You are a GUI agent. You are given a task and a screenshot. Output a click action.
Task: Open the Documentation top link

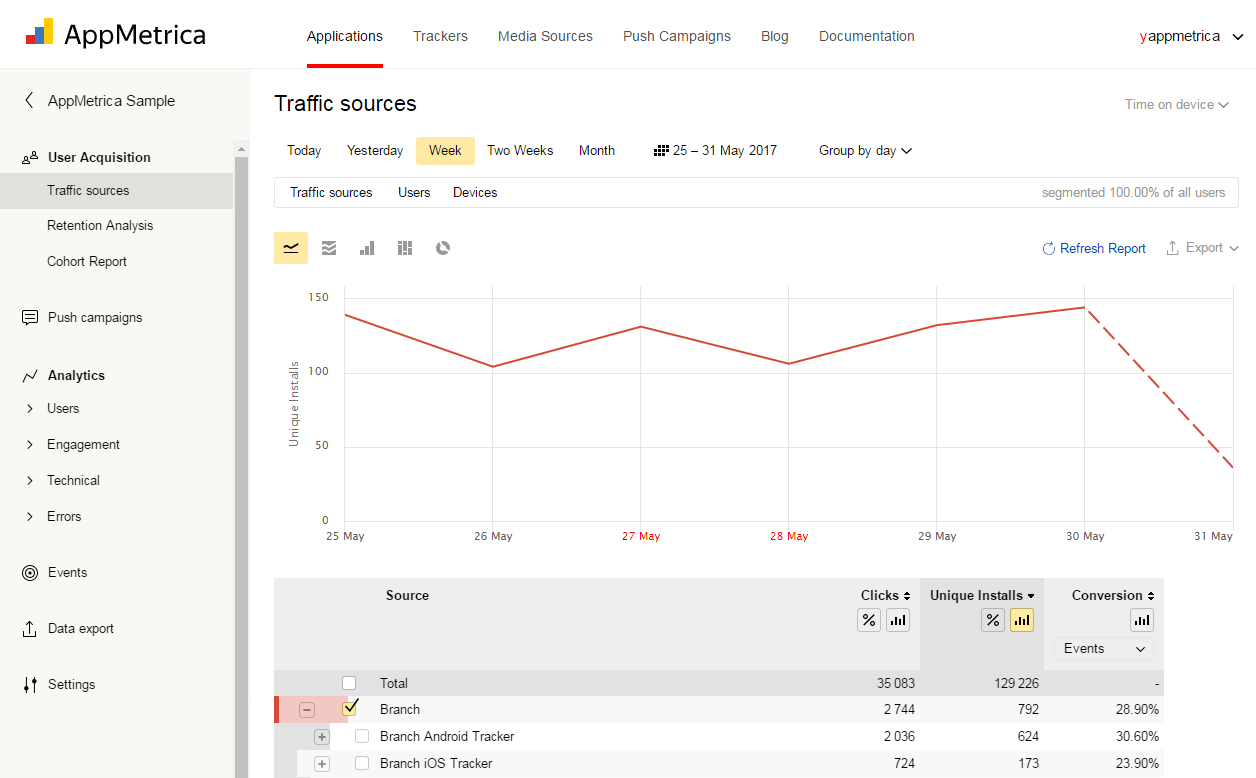point(867,36)
